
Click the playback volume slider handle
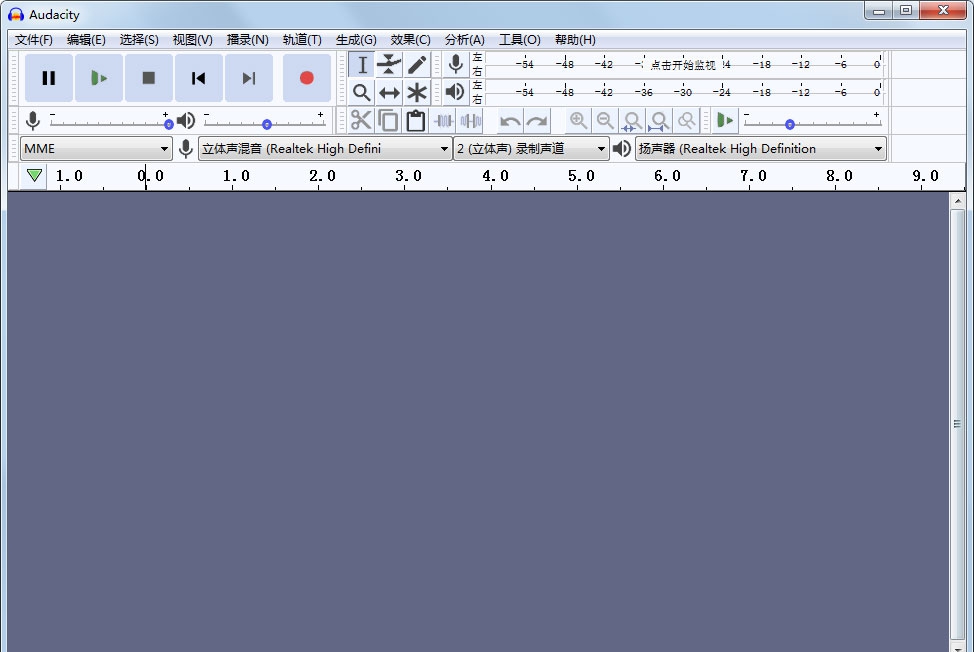[x=266, y=124]
